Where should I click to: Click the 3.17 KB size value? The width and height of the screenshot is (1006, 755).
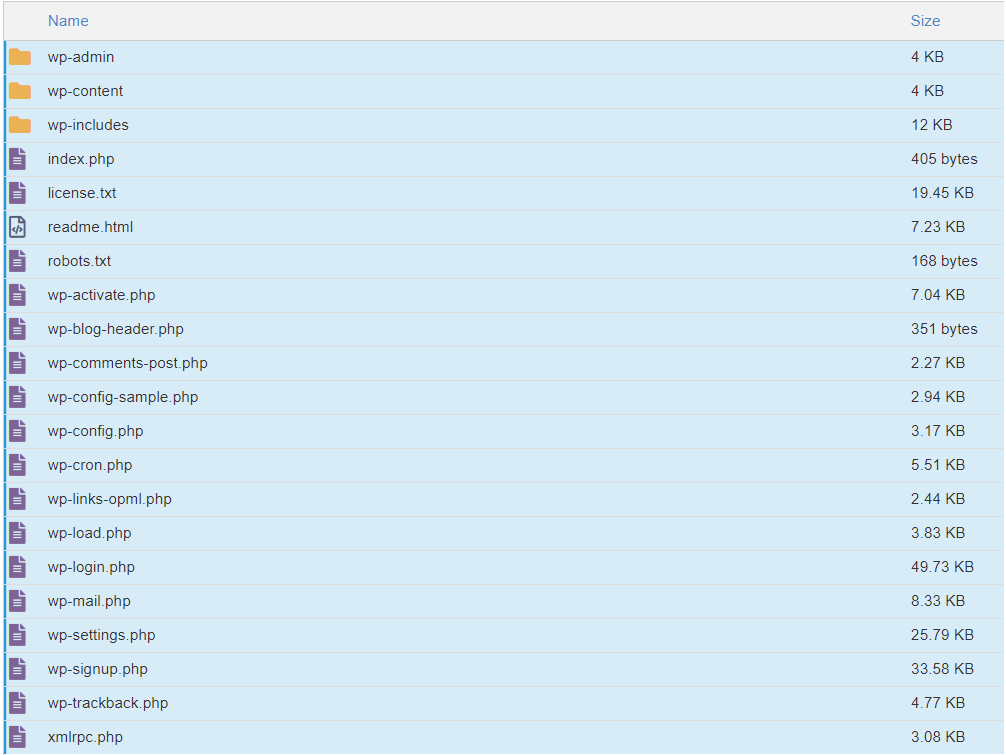coord(938,431)
